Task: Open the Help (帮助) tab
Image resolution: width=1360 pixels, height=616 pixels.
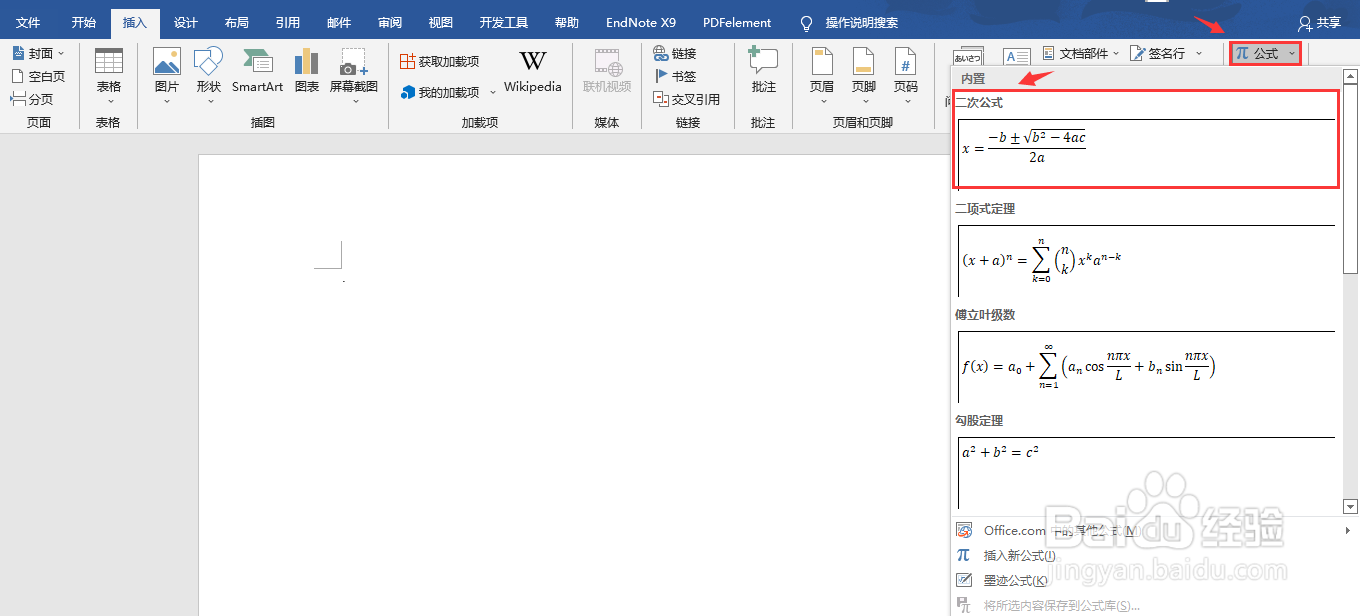Action: (x=566, y=22)
